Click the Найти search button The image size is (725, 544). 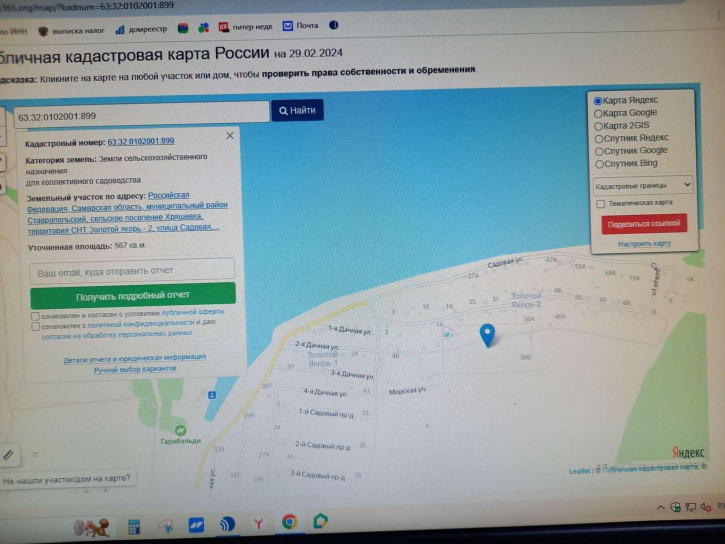297,110
